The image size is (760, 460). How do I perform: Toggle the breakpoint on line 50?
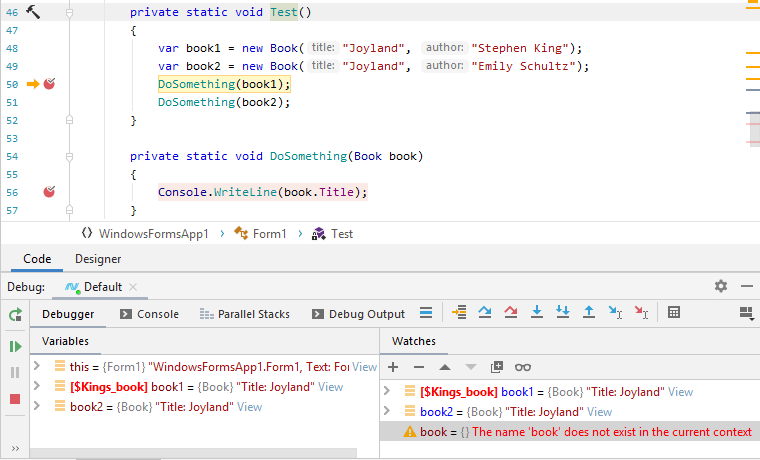[49, 84]
